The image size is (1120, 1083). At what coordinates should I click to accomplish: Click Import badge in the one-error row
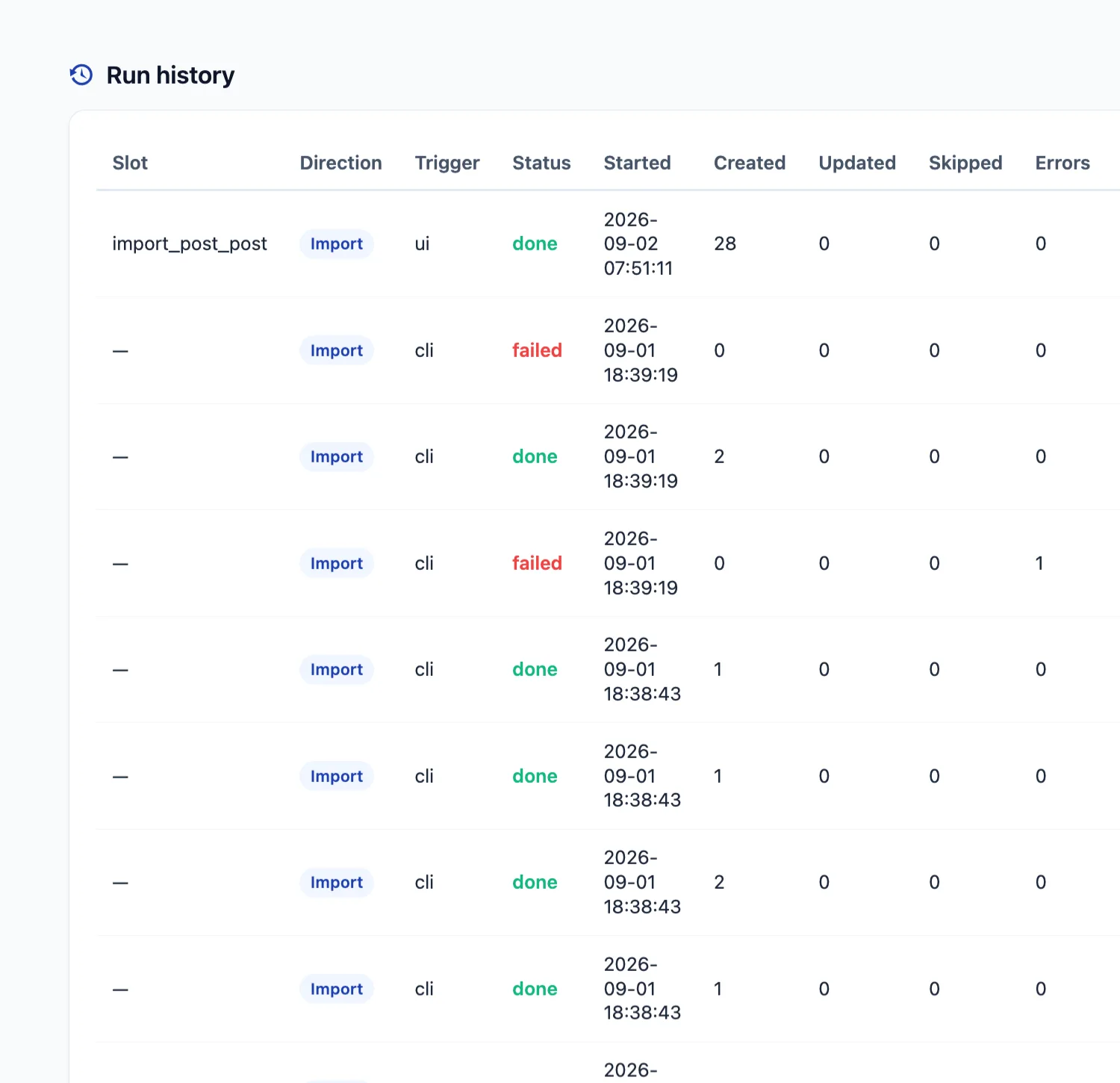[337, 563]
